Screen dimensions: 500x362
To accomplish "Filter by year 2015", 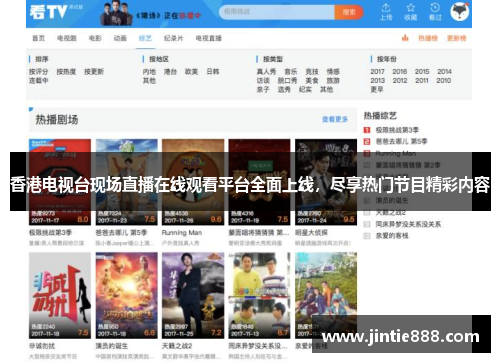I will point(422,72).
